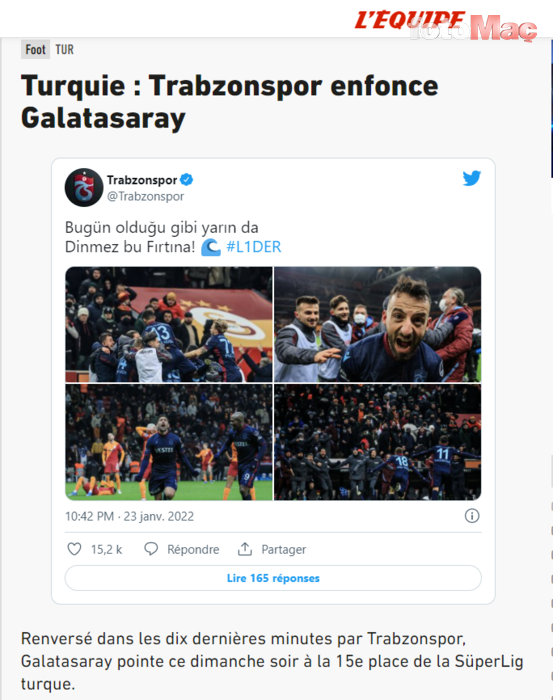
Task: Click the verified badge next to Trabzonspor
Action: (x=187, y=180)
